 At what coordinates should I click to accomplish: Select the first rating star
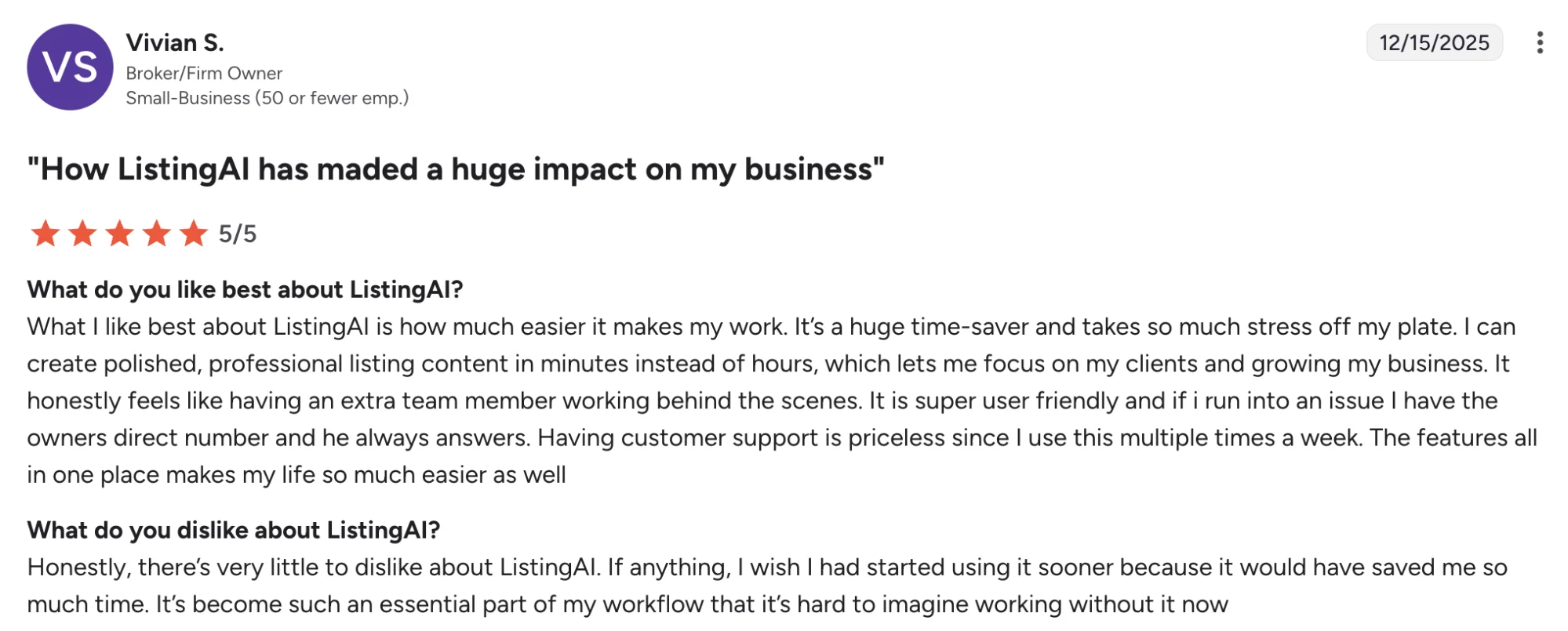[x=45, y=232]
